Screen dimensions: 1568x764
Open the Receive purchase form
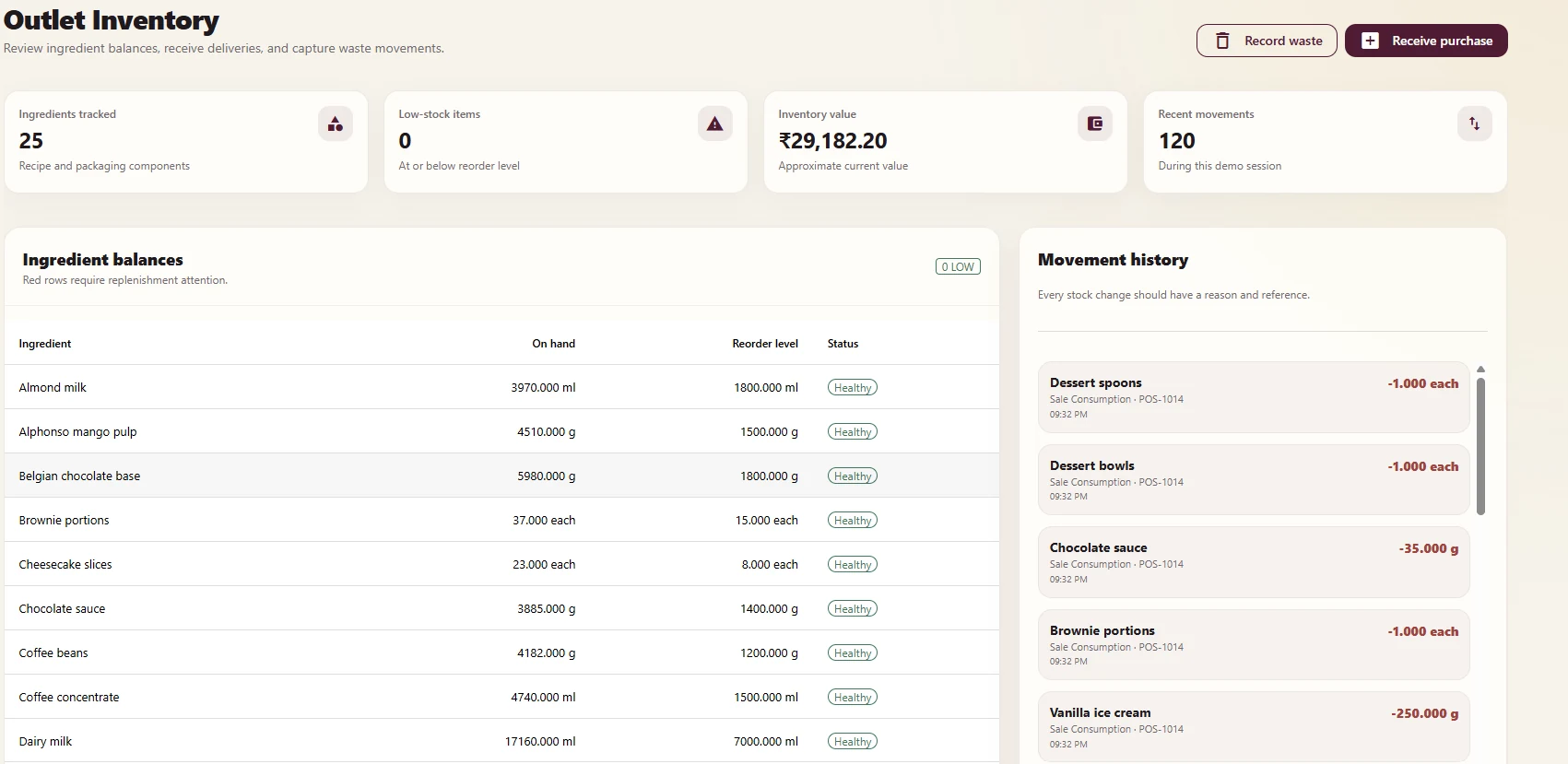(x=1426, y=41)
